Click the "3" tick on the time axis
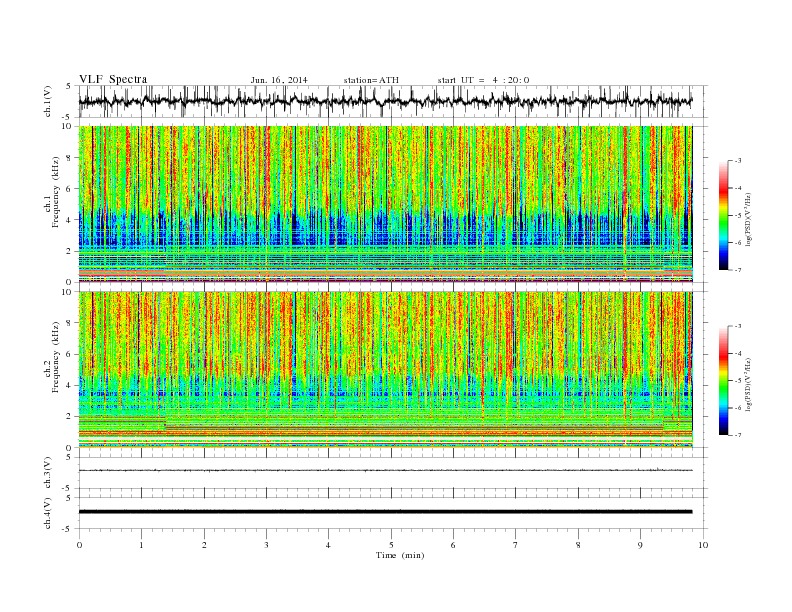Screen dimensions: 792x612 [266, 545]
